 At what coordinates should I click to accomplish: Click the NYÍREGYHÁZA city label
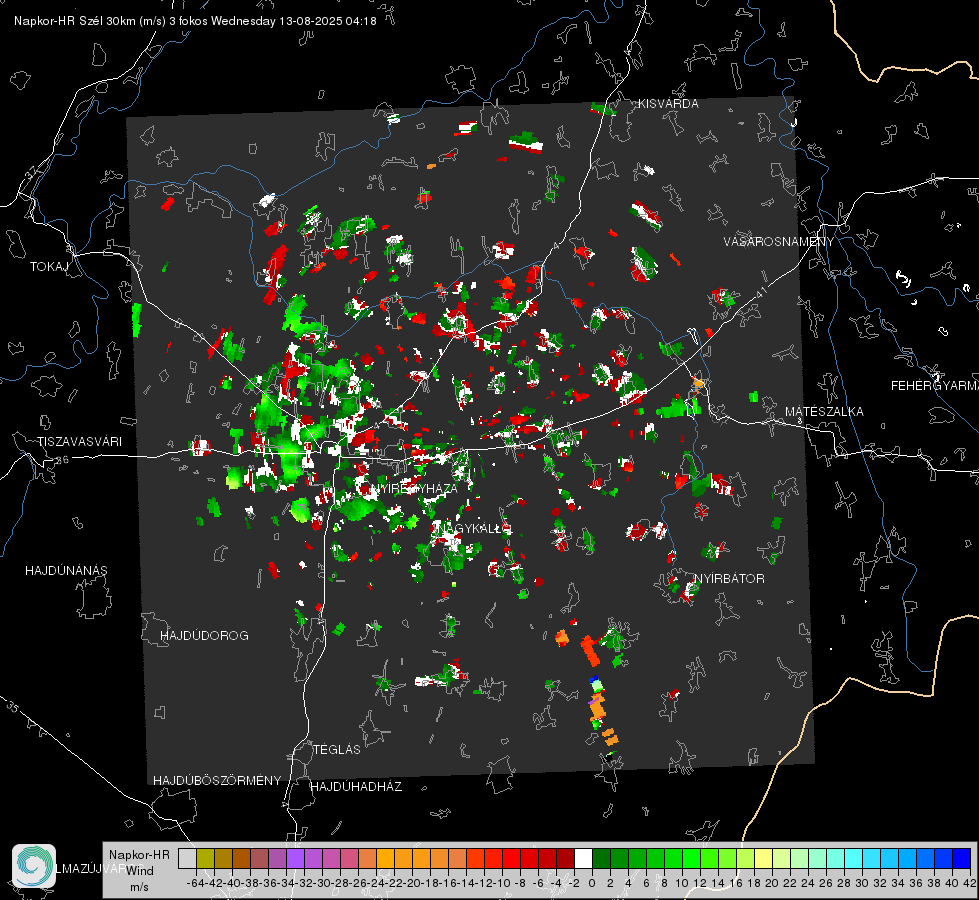pos(414,488)
